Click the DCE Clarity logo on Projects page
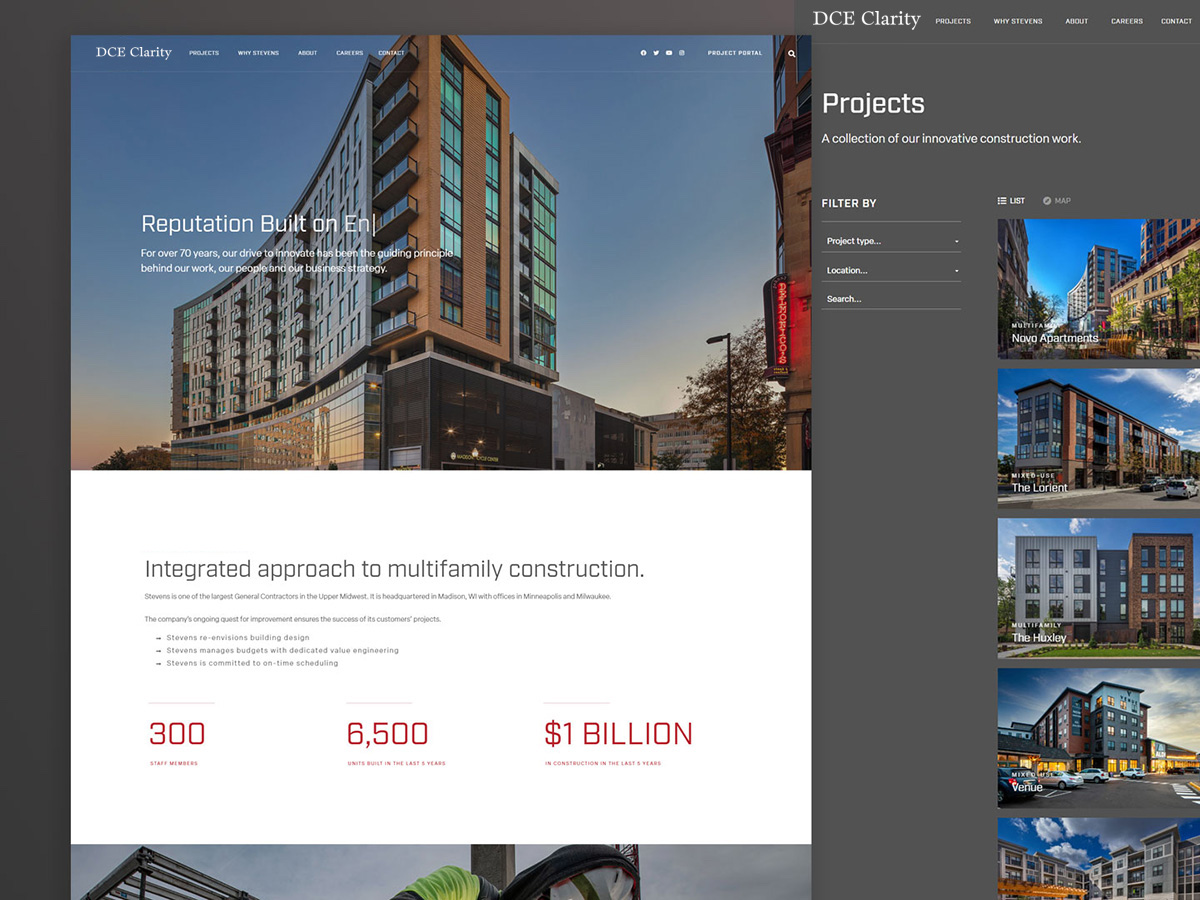Screen dimensions: 1200x900 (866, 19)
